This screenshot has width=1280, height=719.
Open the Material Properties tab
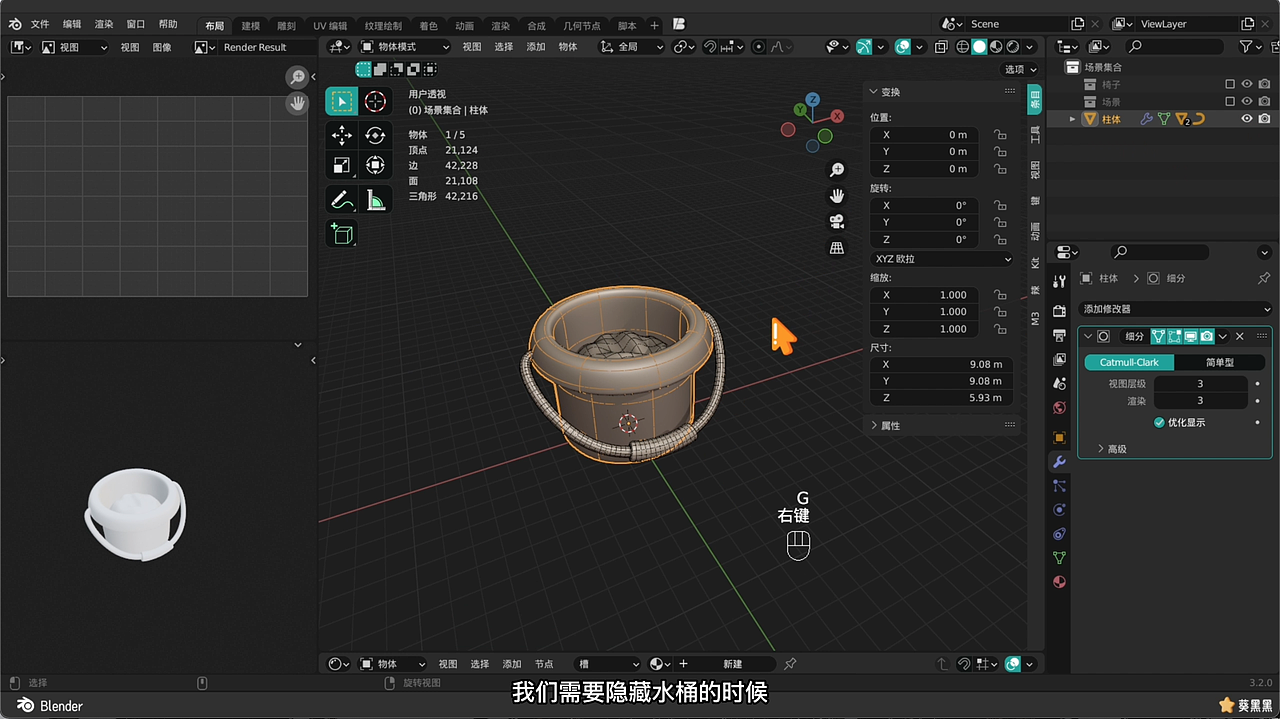pyautogui.click(x=1059, y=582)
